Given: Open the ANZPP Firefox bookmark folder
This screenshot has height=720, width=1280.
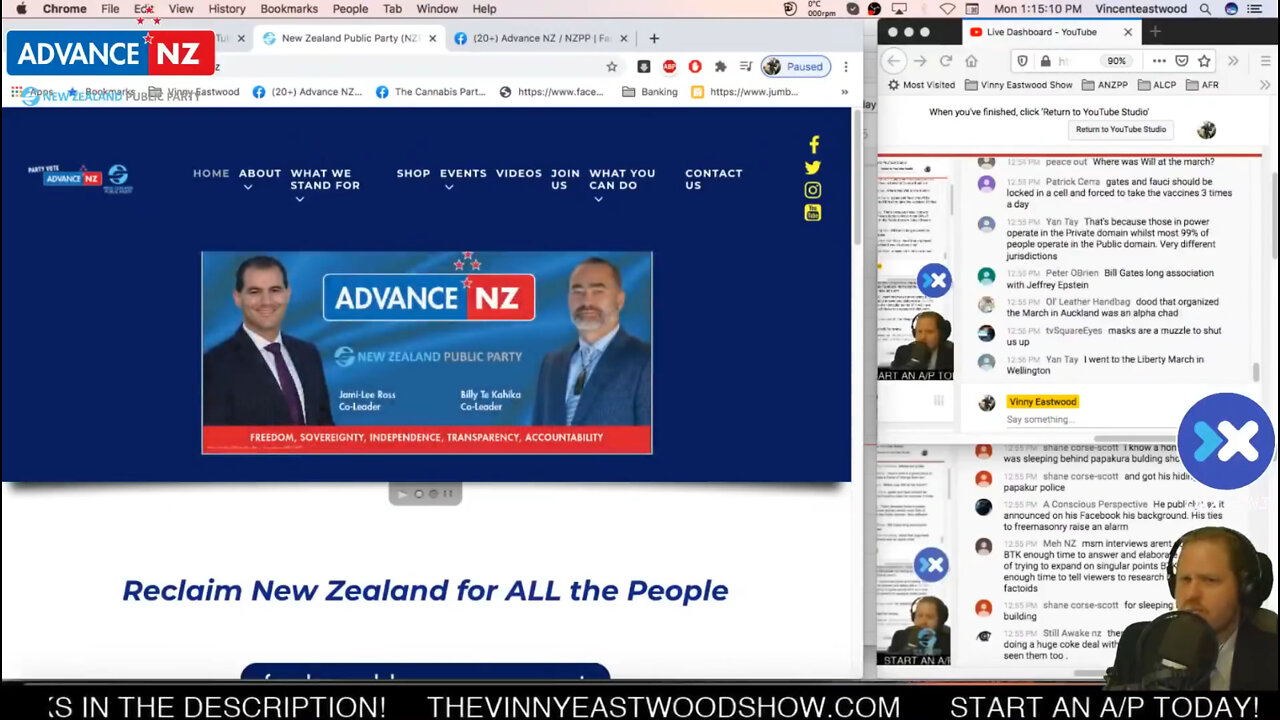Looking at the screenshot, I should [x=1104, y=85].
